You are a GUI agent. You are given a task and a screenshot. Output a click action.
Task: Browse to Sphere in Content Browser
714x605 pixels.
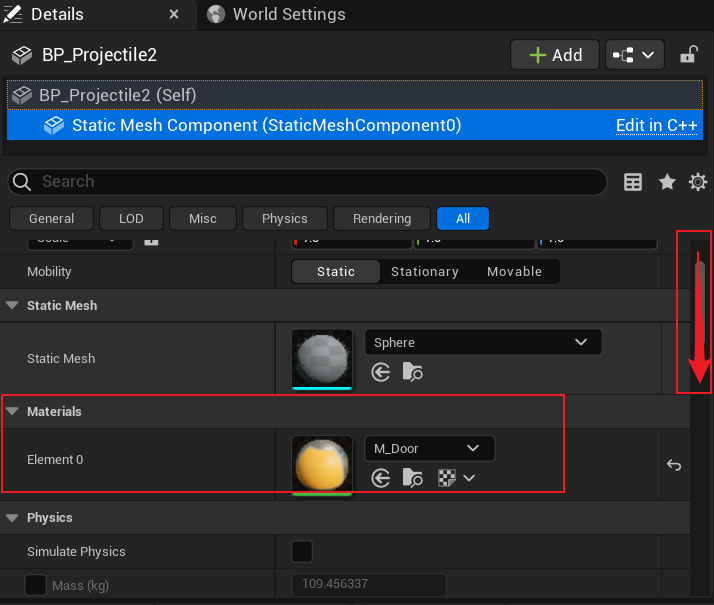tap(413, 372)
